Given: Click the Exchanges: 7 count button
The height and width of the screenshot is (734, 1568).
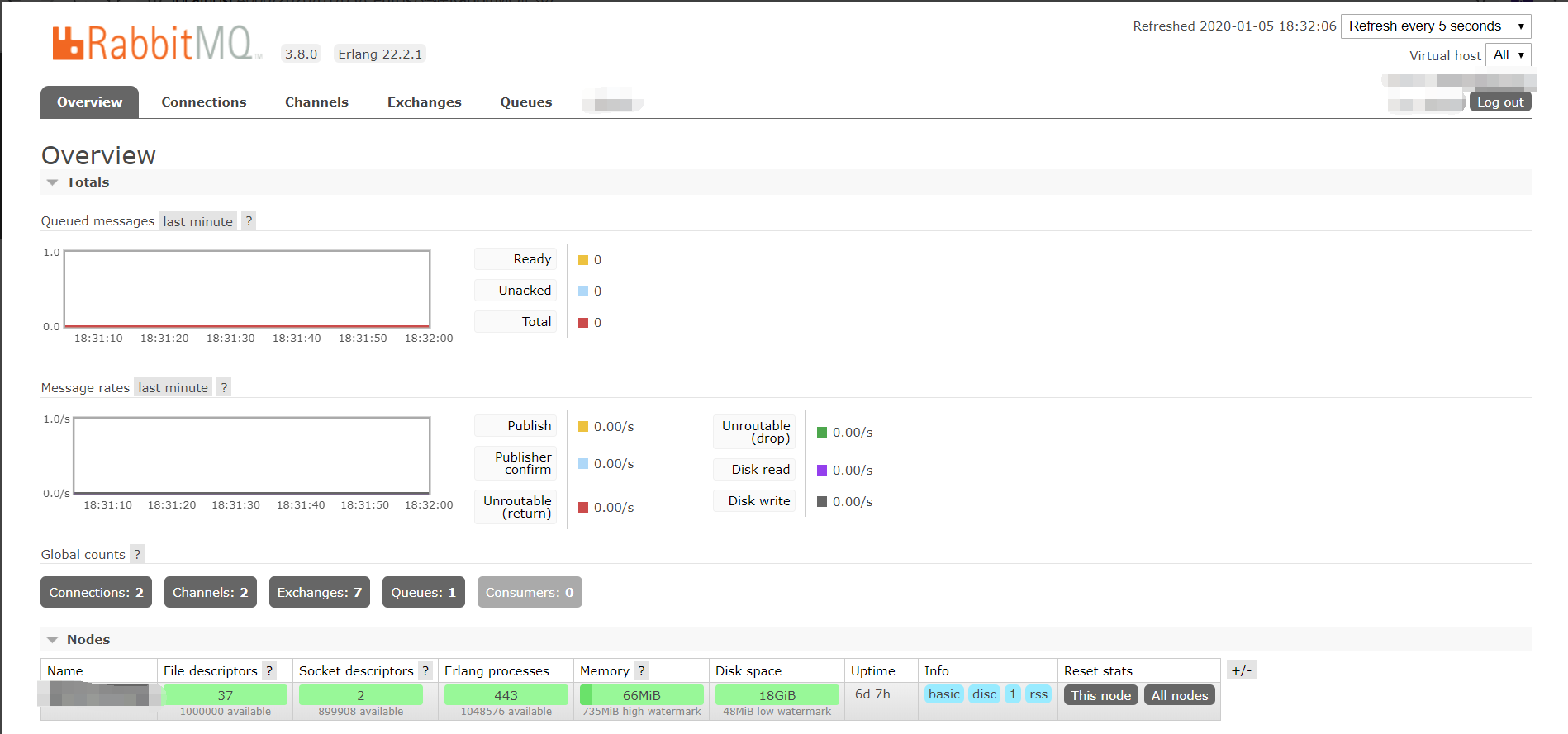Looking at the screenshot, I should coord(319,592).
